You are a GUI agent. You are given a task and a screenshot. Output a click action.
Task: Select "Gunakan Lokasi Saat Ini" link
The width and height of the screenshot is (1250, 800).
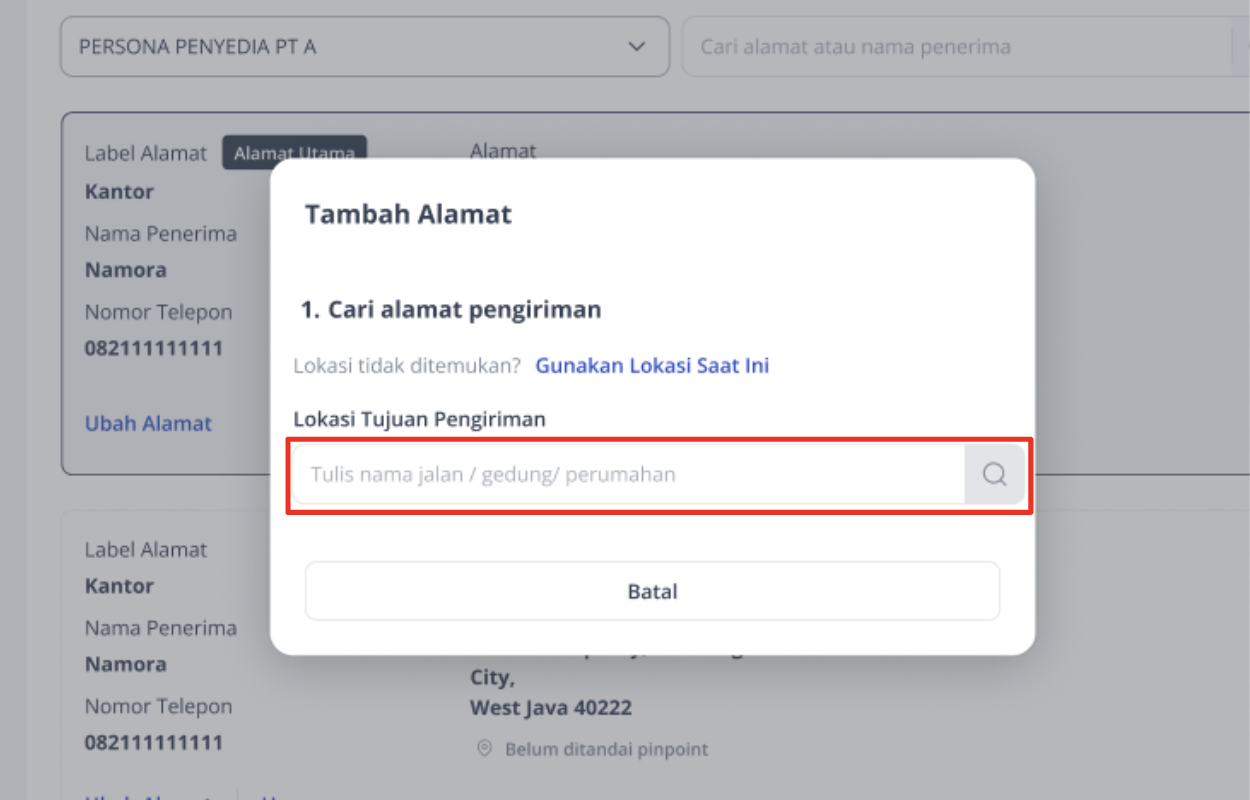coord(652,365)
